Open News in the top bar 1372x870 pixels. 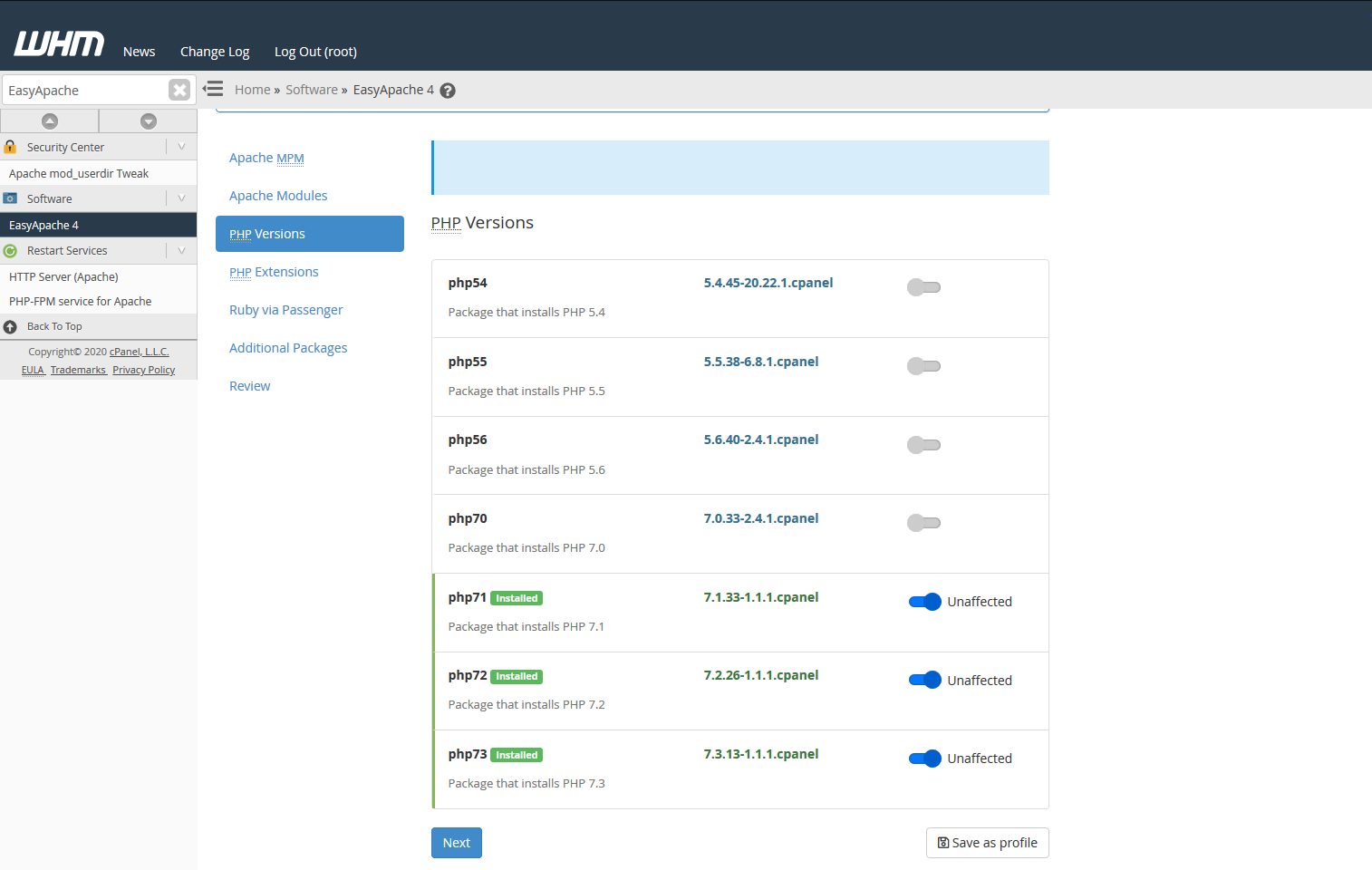139,52
